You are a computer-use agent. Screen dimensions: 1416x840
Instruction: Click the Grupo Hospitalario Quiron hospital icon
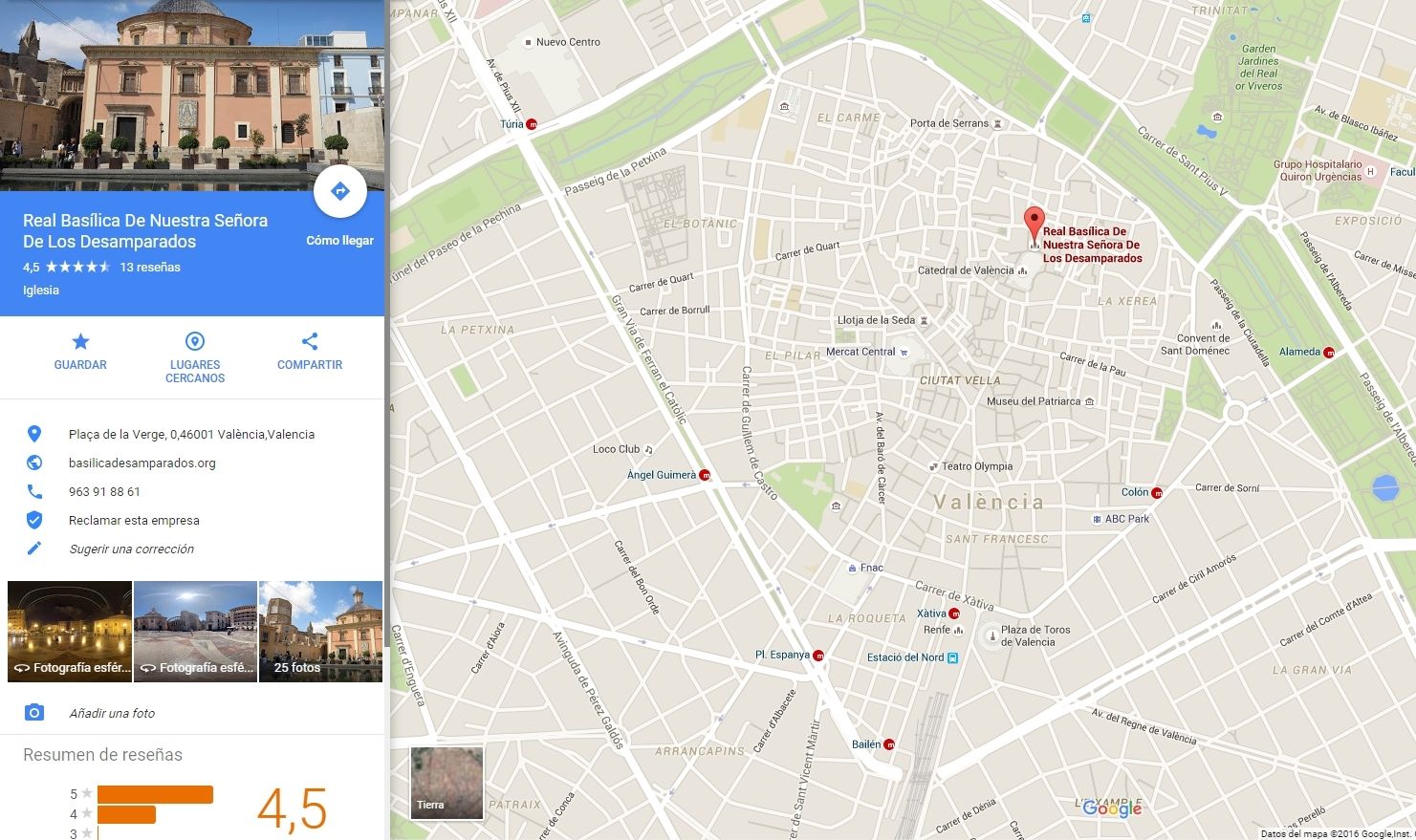click(x=1370, y=171)
